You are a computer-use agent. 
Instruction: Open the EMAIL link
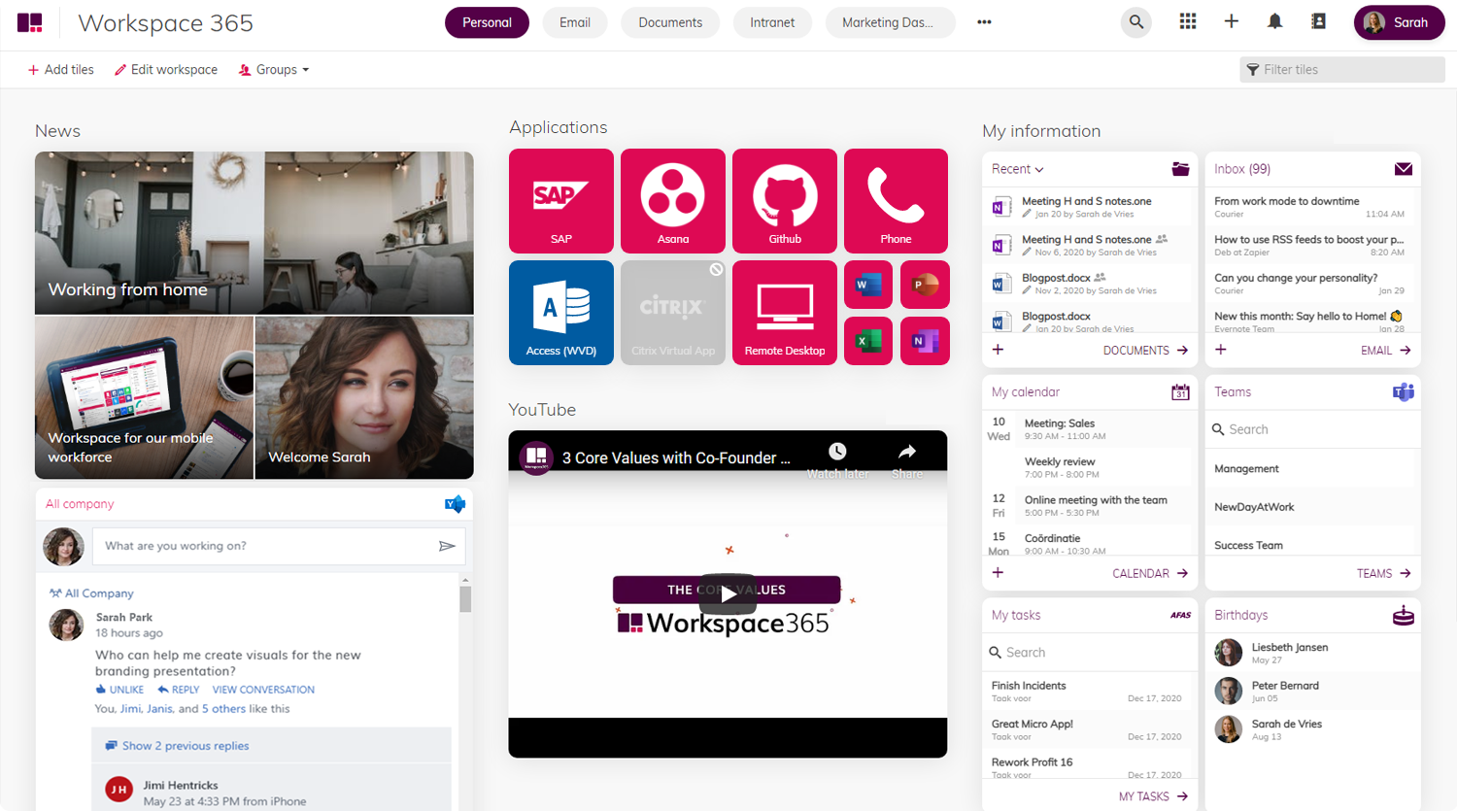coord(1385,351)
